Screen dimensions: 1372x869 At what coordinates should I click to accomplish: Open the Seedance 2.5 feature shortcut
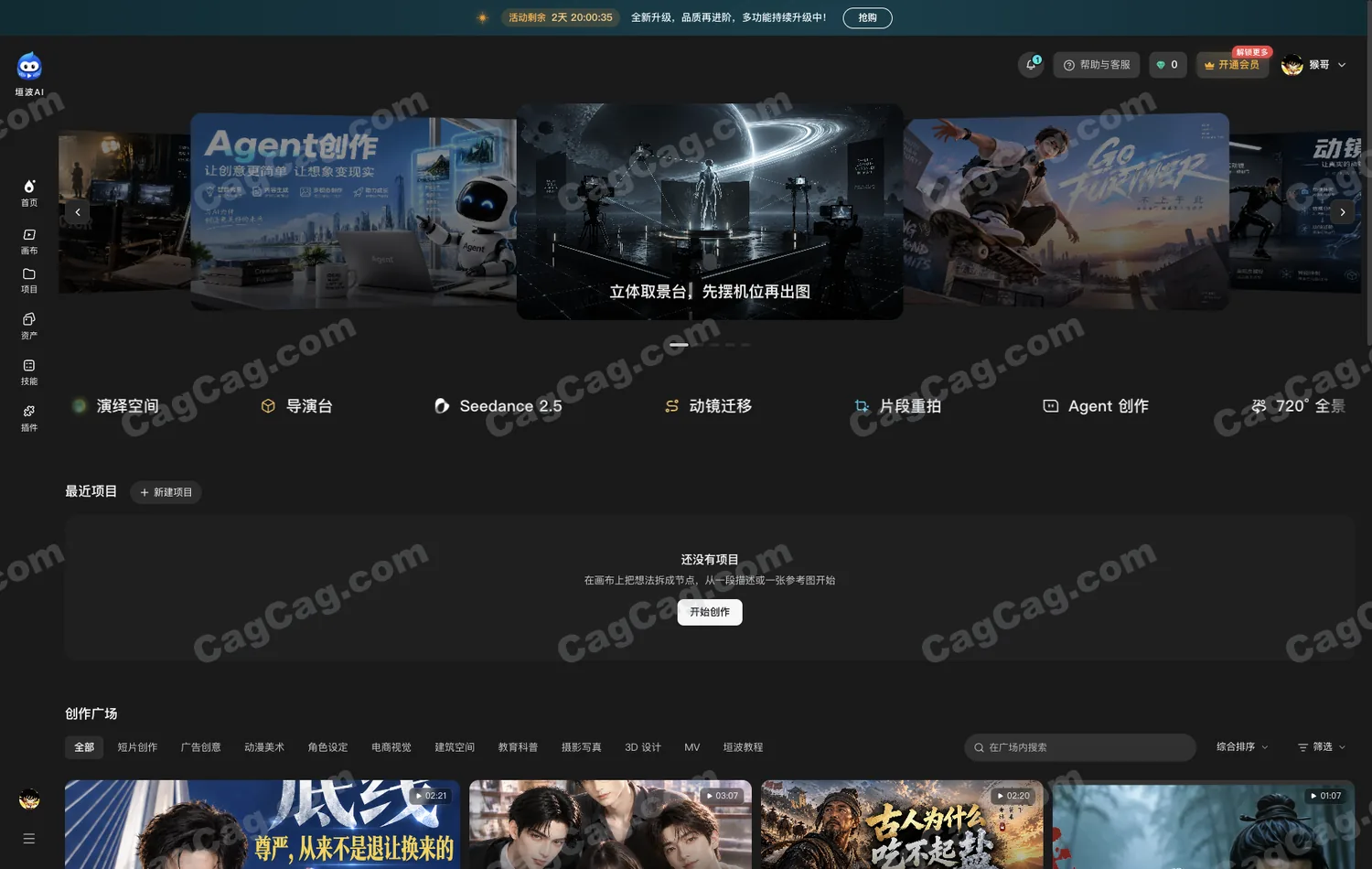pyautogui.click(x=498, y=406)
